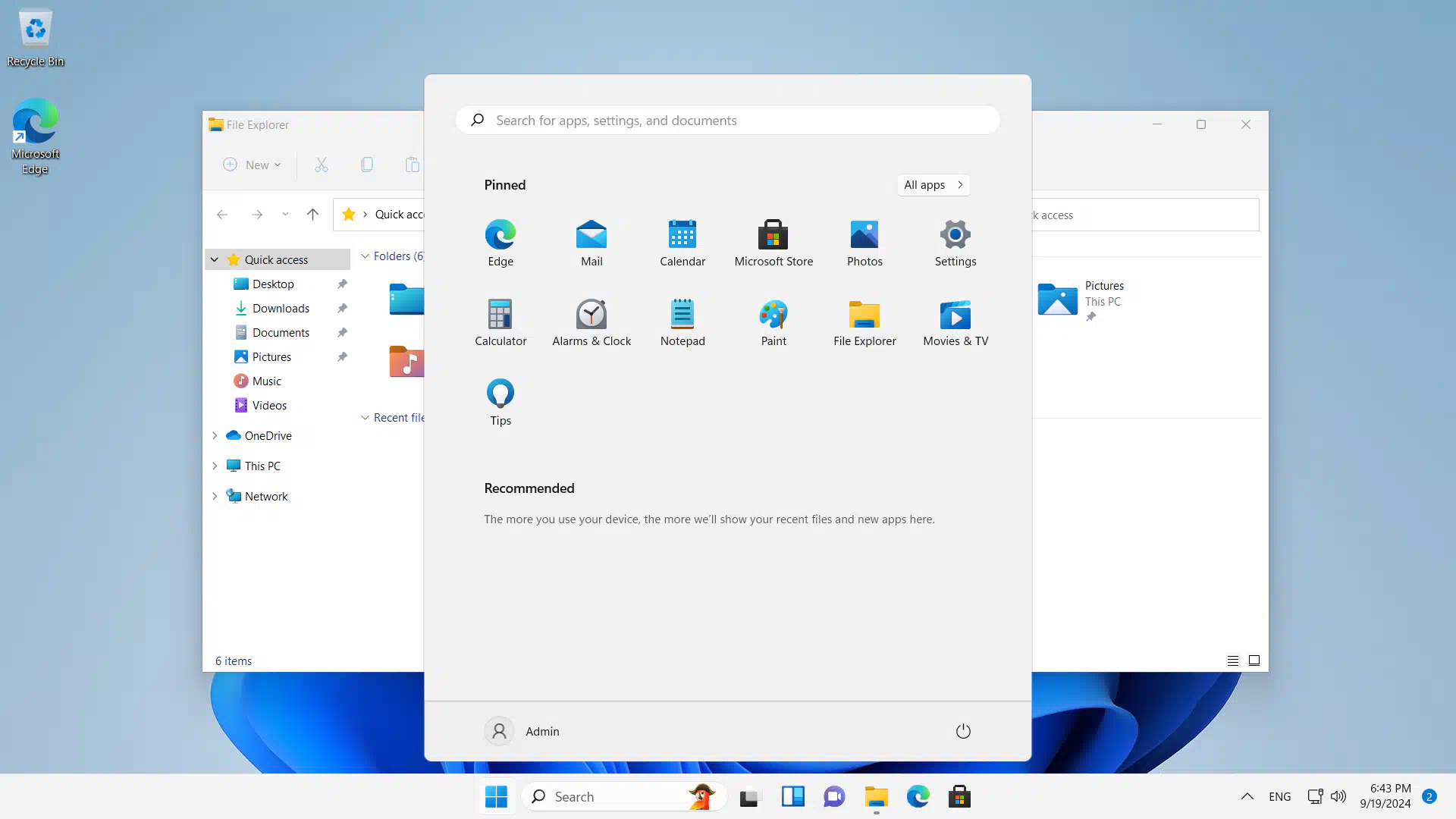
Task: Show hidden system tray icons
Action: point(1247,796)
